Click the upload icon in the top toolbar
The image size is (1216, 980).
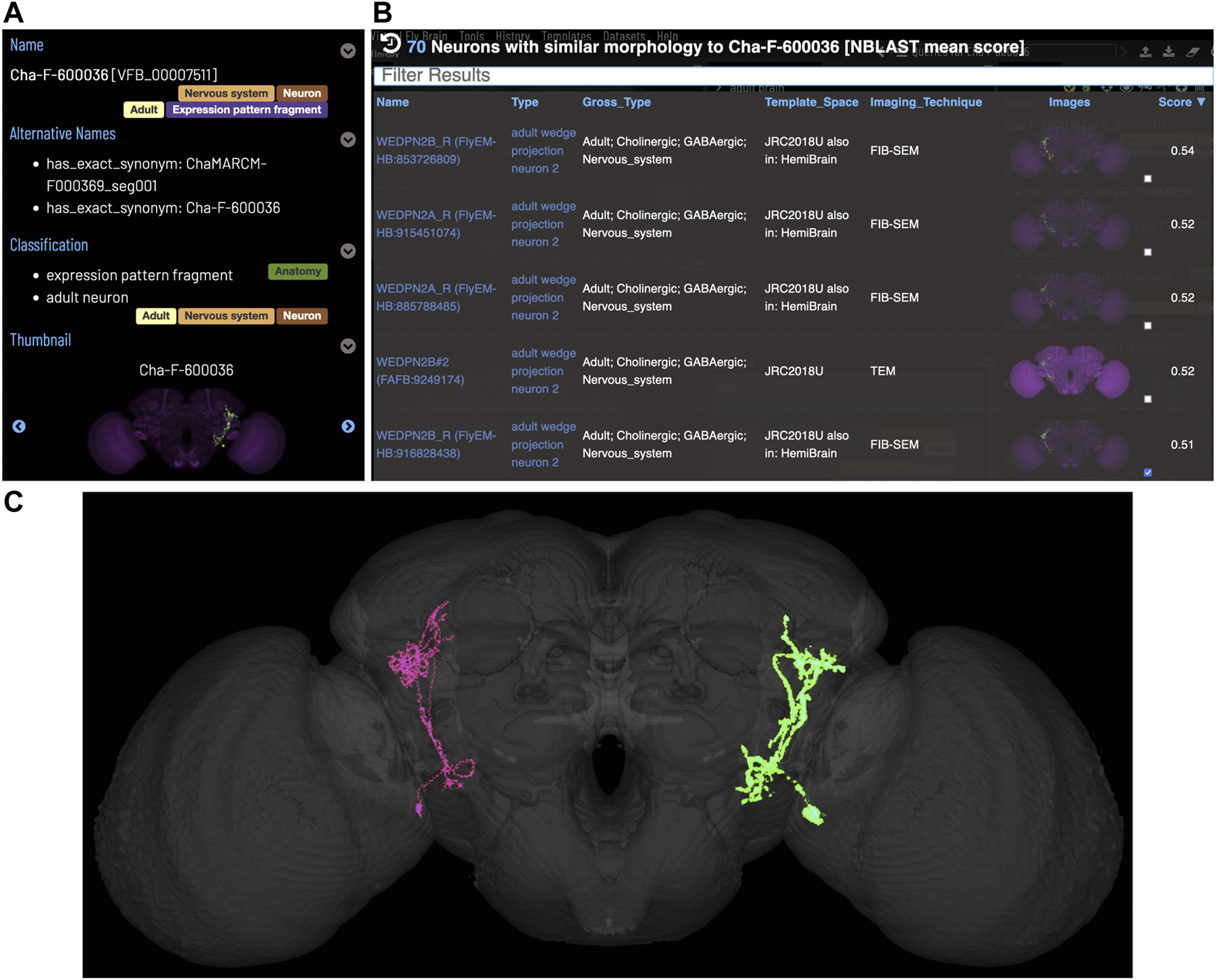click(1145, 52)
